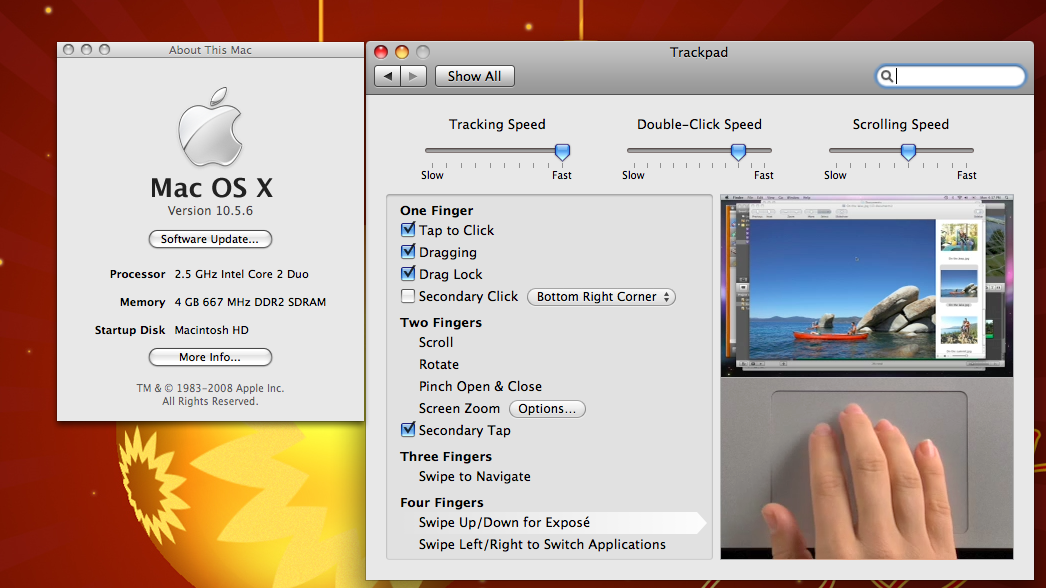Click the Tap to Click label
Screen dimensions: 1046x588
tap(456, 230)
